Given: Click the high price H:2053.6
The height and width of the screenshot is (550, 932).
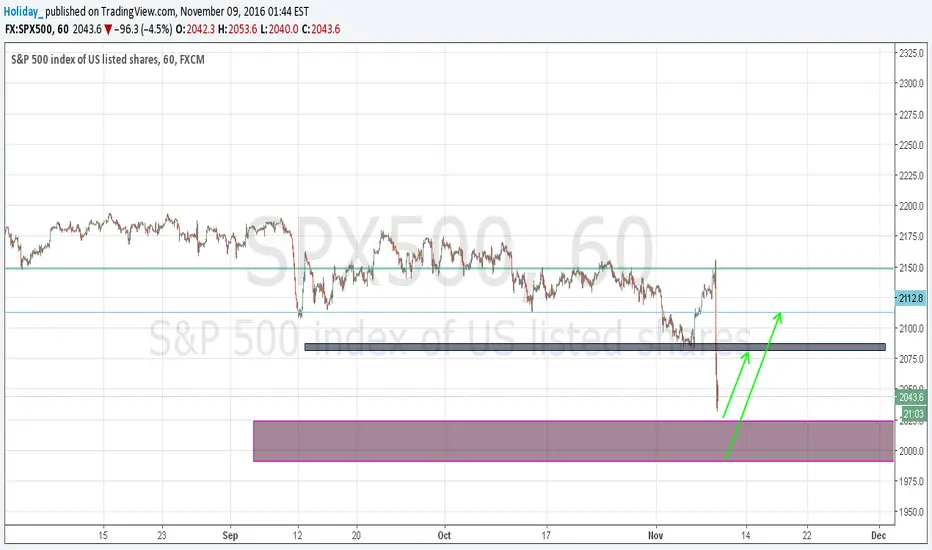Looking at the screenshot, I should point(238,29).
